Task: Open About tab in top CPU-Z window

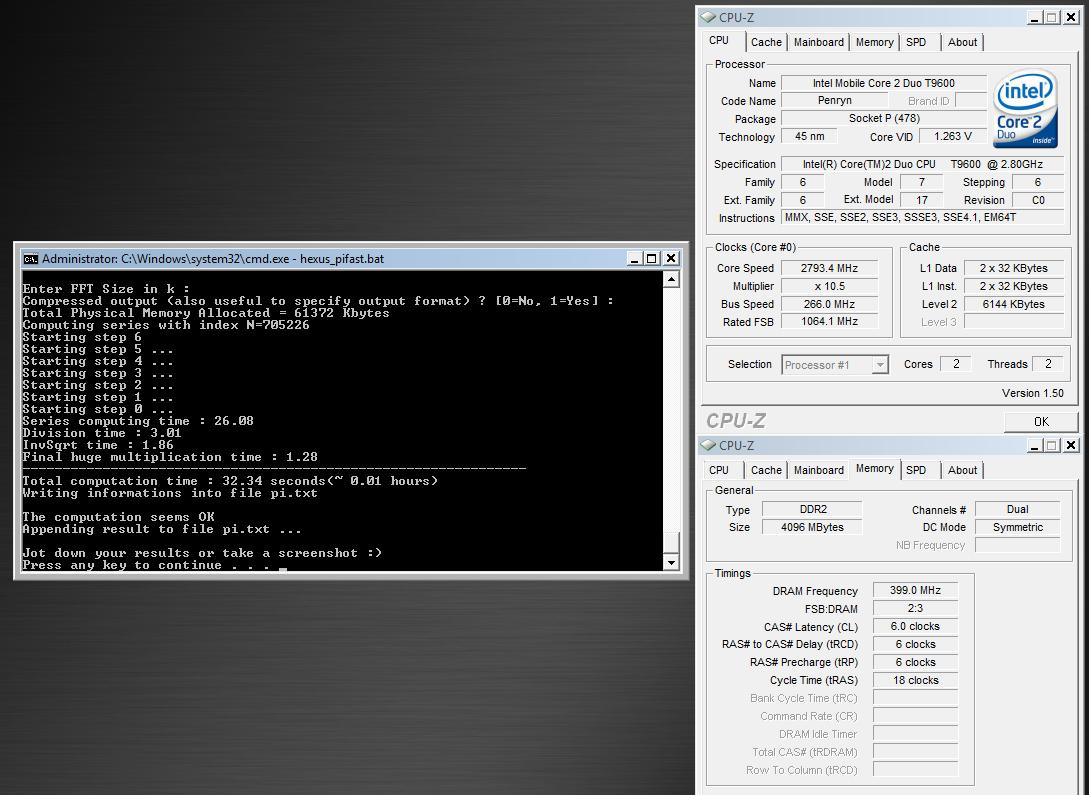Action: (962, 42)
